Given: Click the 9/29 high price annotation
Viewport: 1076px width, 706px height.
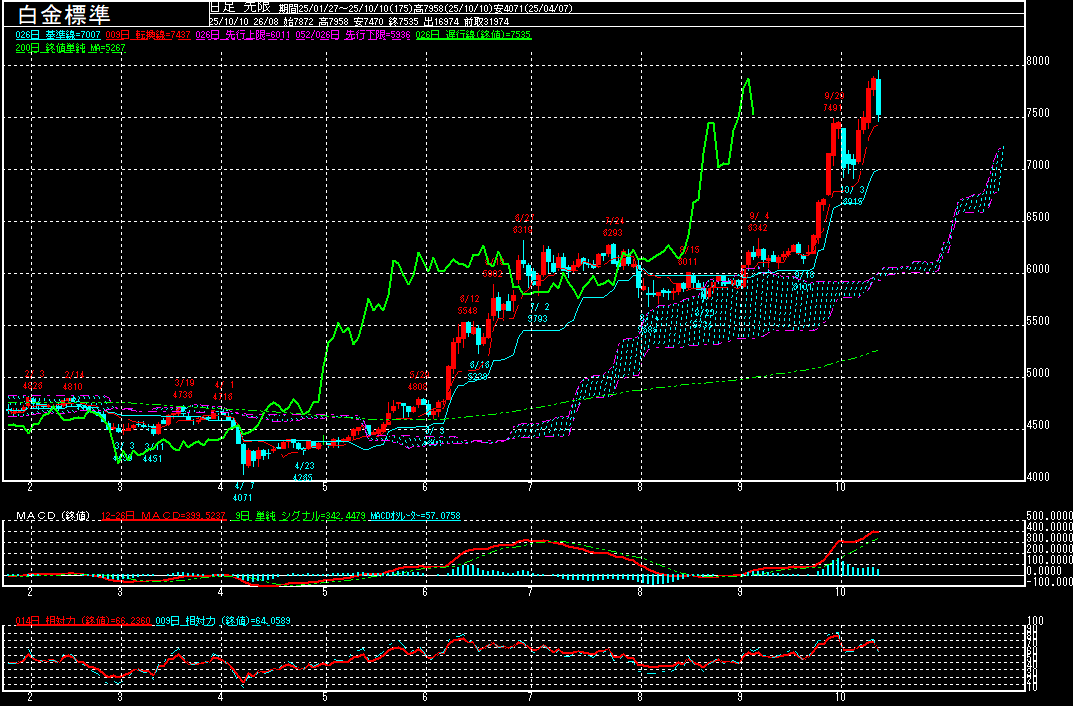Looking at the screenshot, I should point(834,101).
